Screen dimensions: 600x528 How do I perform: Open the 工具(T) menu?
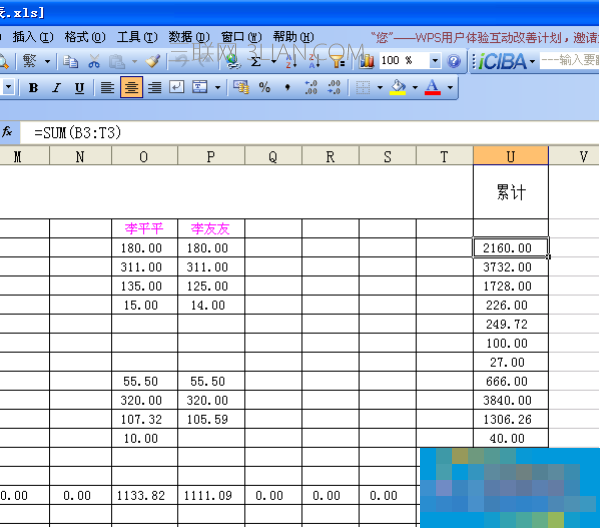click(x=137, y=37)
